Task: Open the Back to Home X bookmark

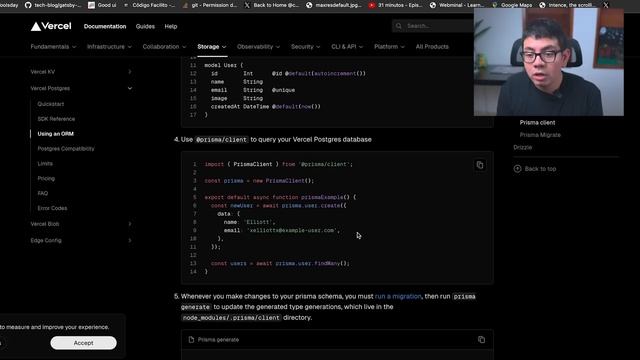Action: [271, 5]
